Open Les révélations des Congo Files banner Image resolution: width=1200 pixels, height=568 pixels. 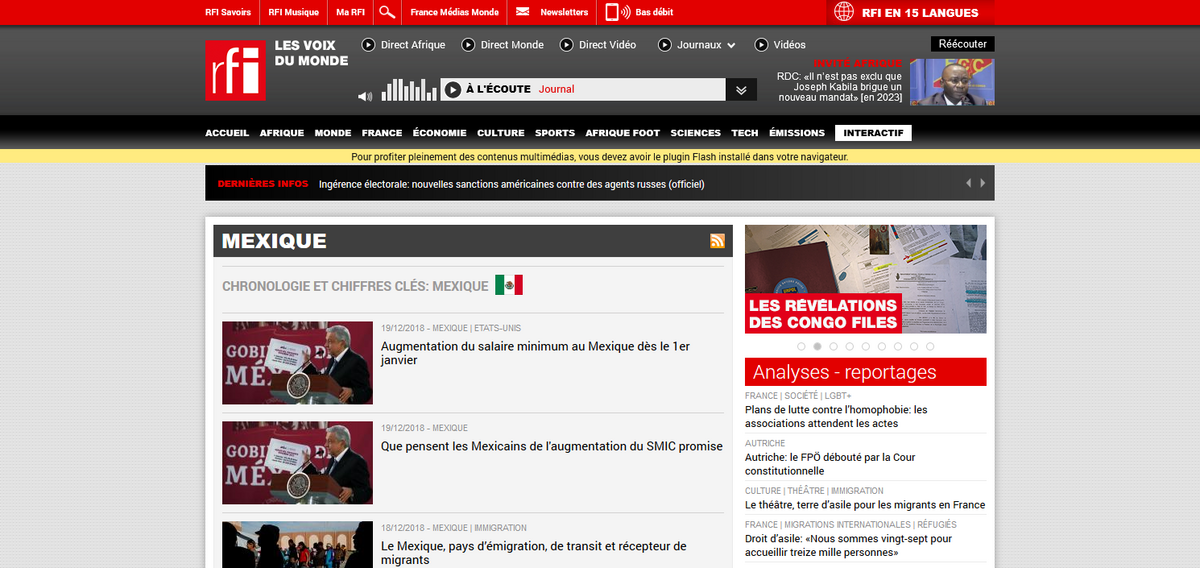(x=866, y=279)
